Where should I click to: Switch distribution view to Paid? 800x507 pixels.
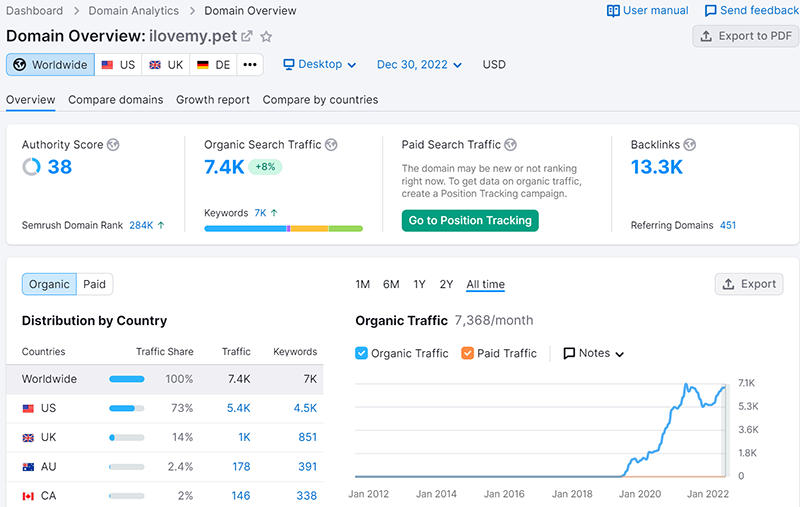[94, 284]
